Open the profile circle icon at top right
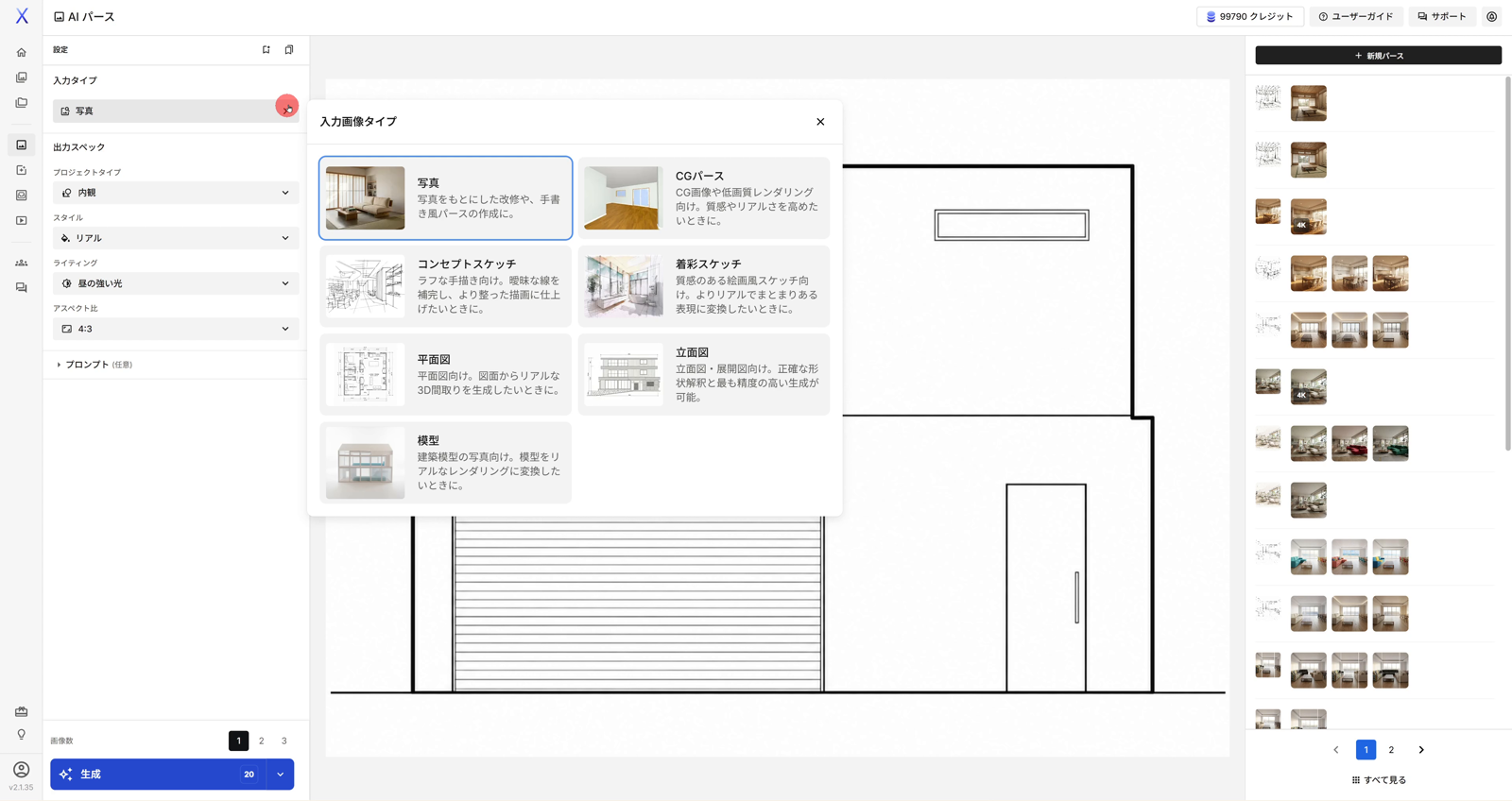Image resolution: width=1512 pixels, height=801 pixels. pos(1491,16)
